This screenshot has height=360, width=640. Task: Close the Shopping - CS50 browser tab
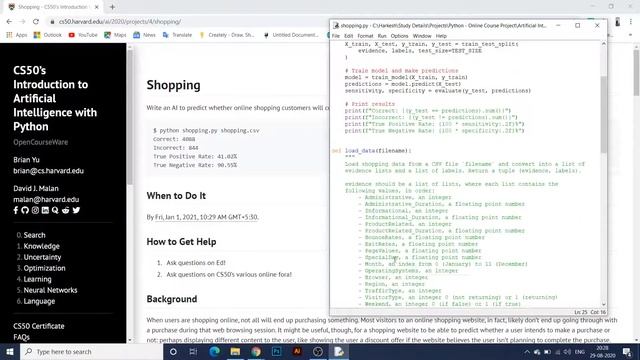click(96, 7)
